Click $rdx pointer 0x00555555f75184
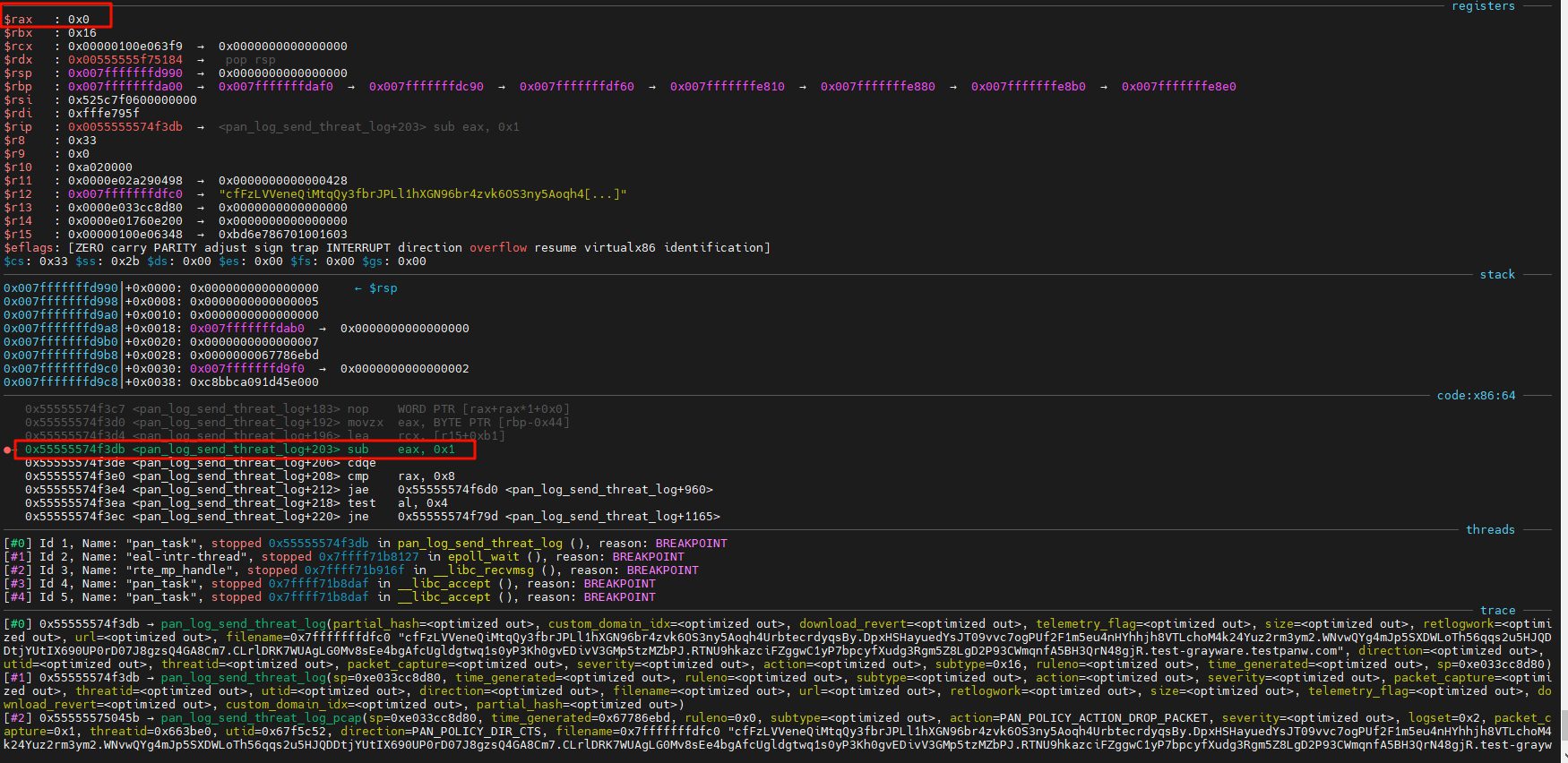 click(x=125, y=59)
